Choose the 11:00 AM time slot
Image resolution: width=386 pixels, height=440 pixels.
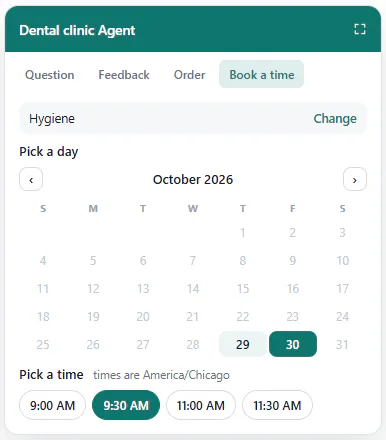click(x=201, y=405)
